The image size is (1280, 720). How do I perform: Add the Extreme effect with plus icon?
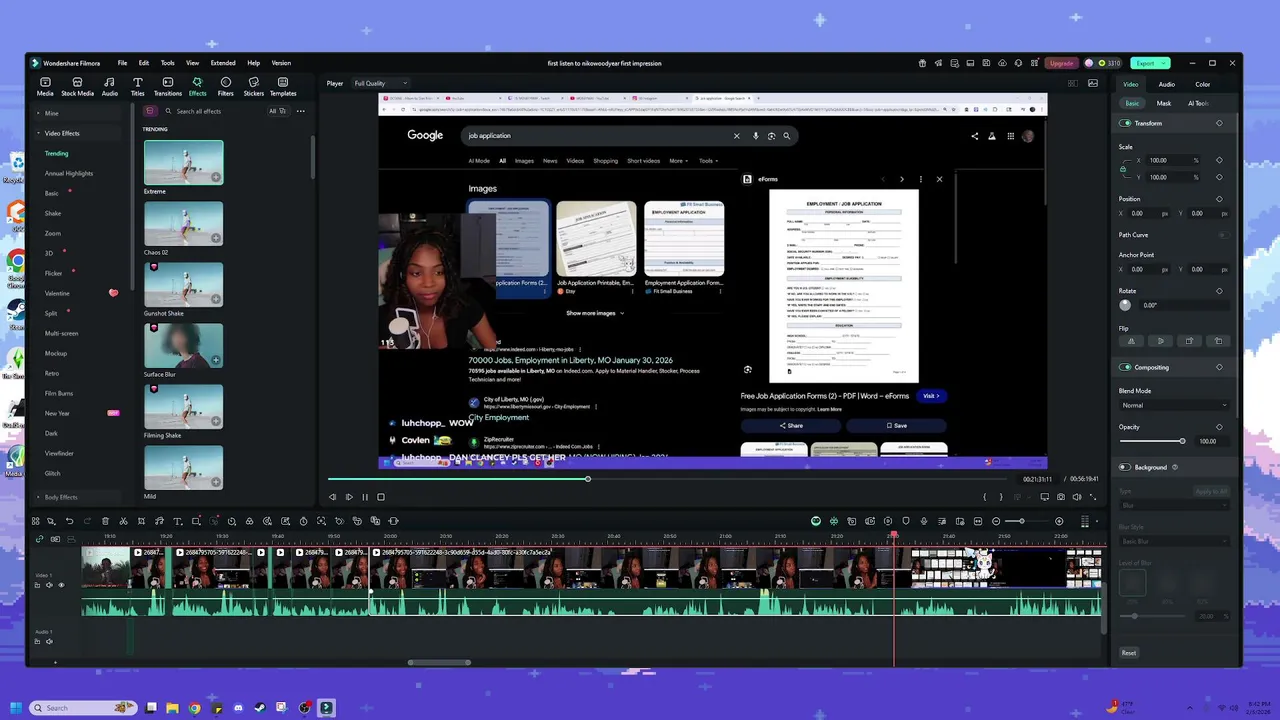[215, 178]
